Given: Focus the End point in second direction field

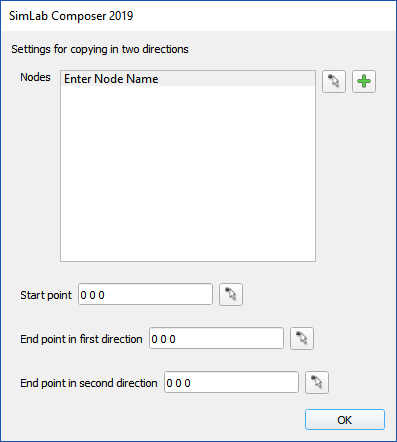Looking at the screenshot, I should coord(231,382).
